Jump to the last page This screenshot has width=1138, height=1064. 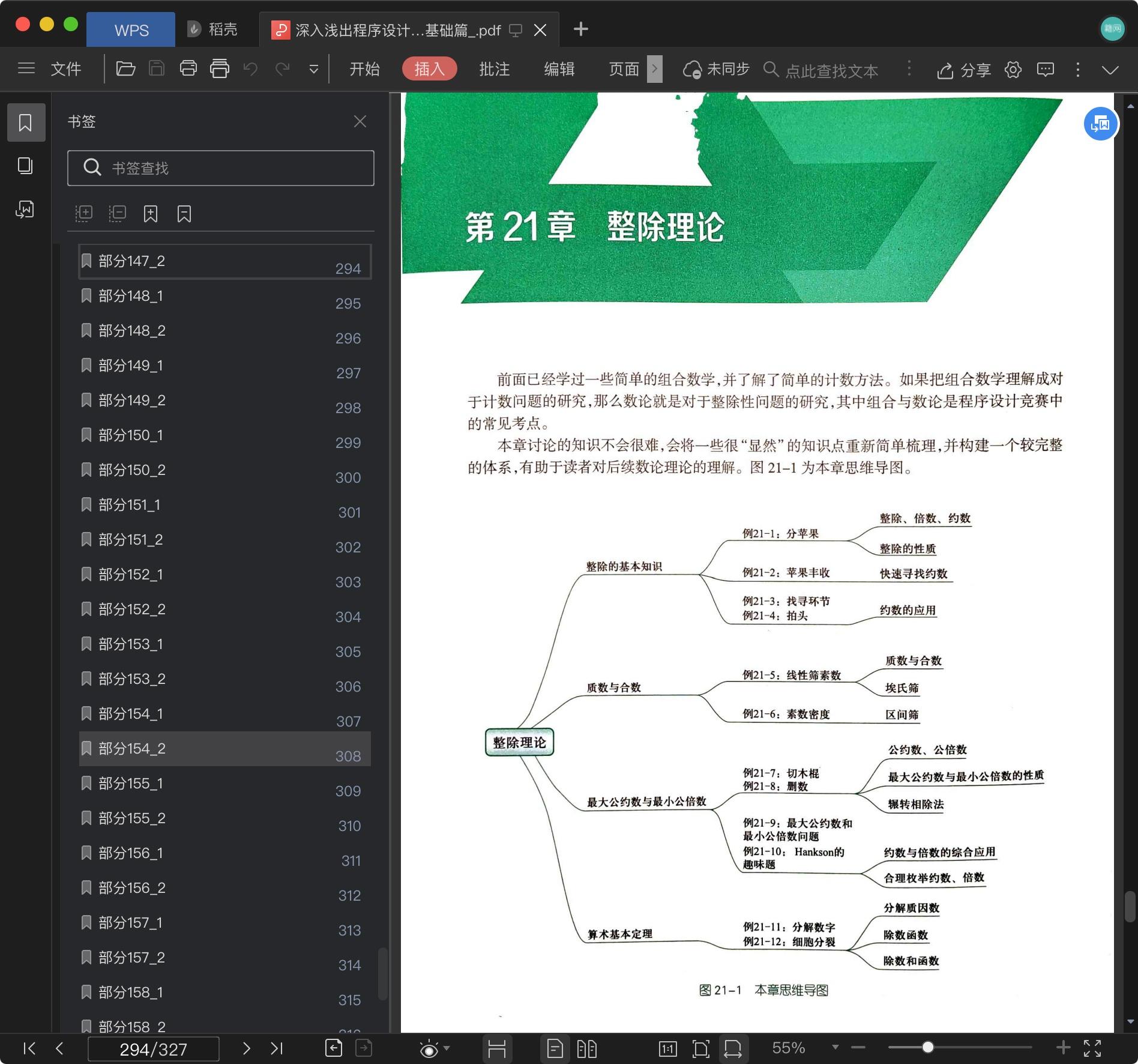click(277, 1048)
